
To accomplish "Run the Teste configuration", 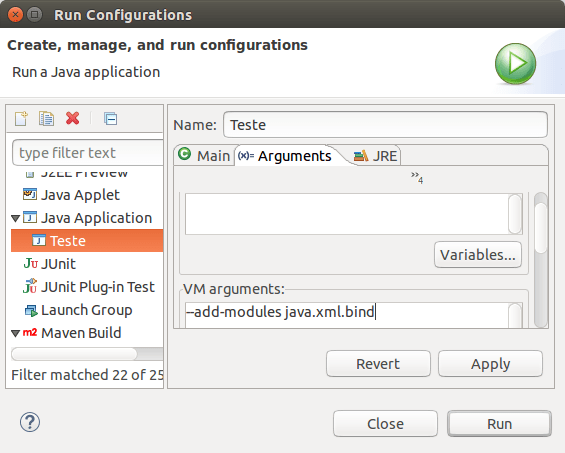I will pyautogui.click(x=499, y=423).
